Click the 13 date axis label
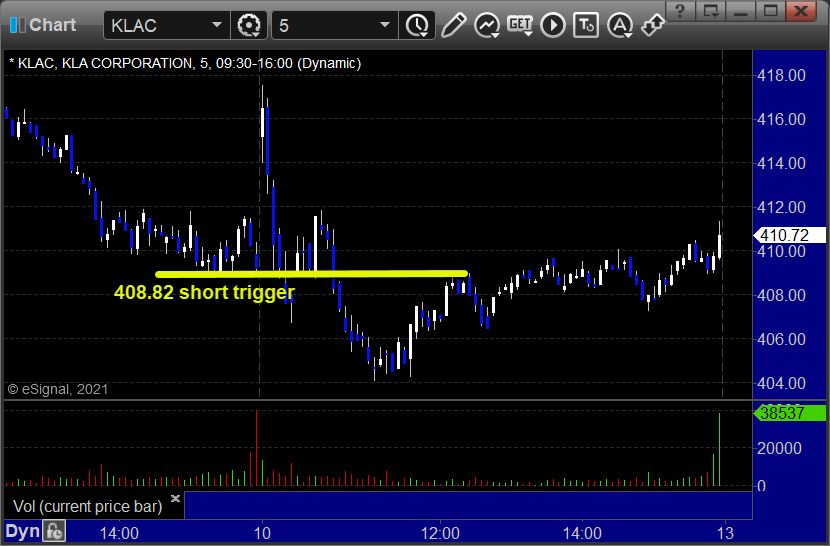This screenshot has height=546, width=830. (725, 533)
